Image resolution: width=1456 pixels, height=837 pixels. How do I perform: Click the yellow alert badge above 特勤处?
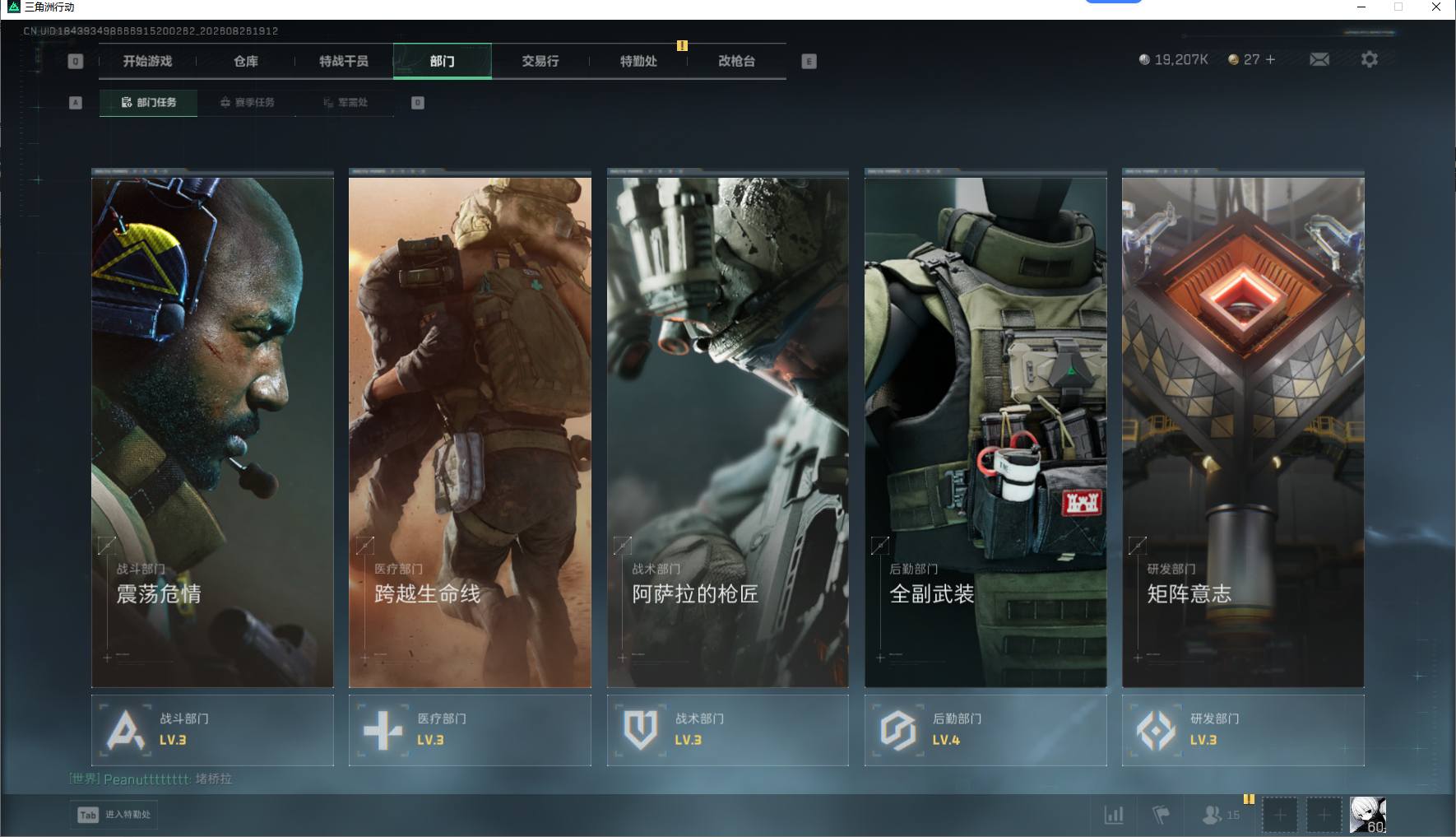click(682, 46)
